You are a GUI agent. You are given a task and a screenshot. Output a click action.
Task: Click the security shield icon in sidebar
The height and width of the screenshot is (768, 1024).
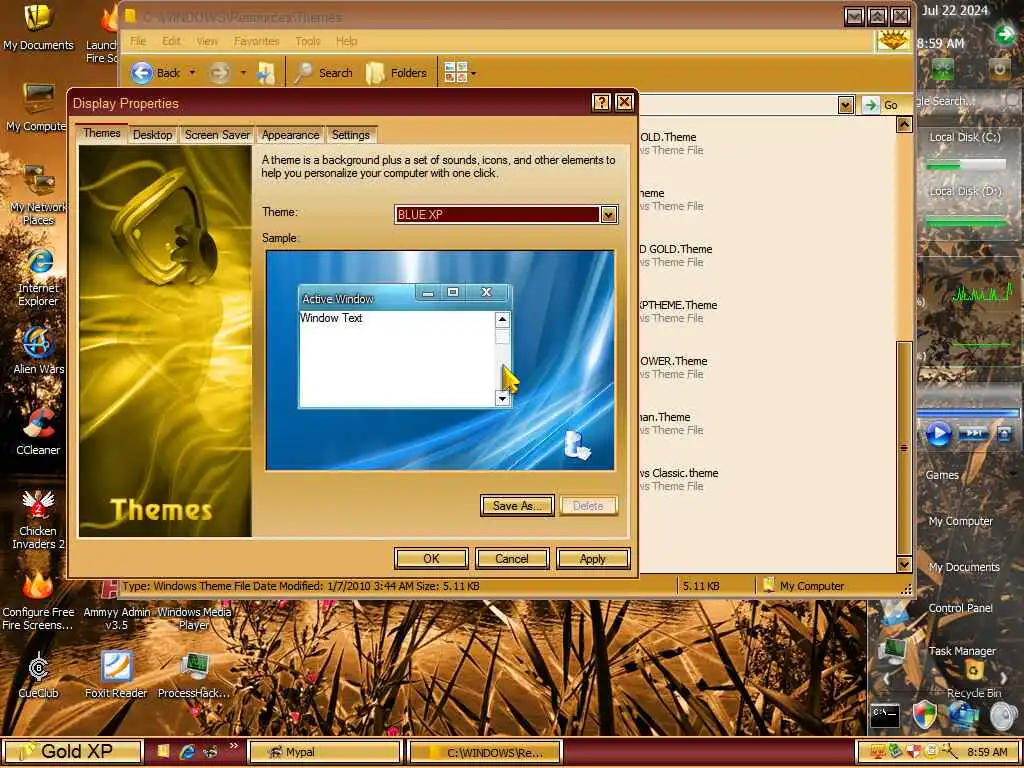(925, 715)
